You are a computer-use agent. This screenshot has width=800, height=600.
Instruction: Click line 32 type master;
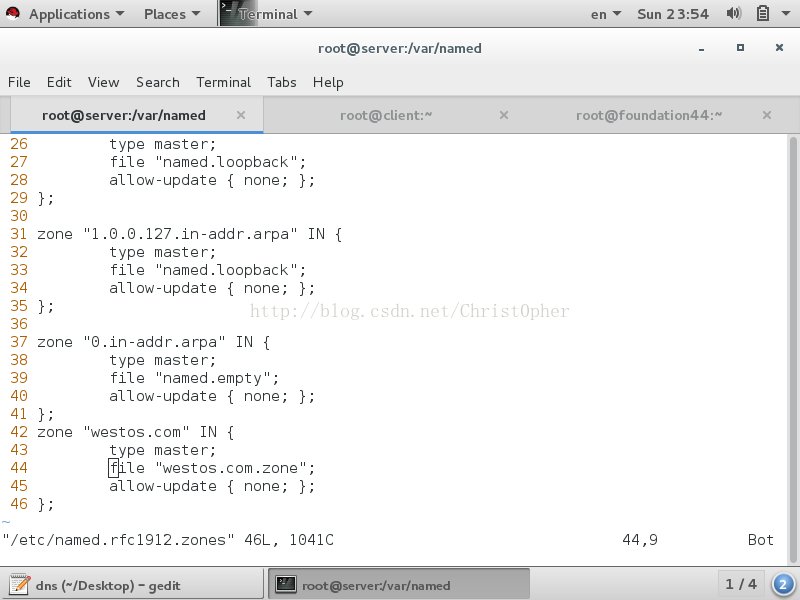pos(163,252)
